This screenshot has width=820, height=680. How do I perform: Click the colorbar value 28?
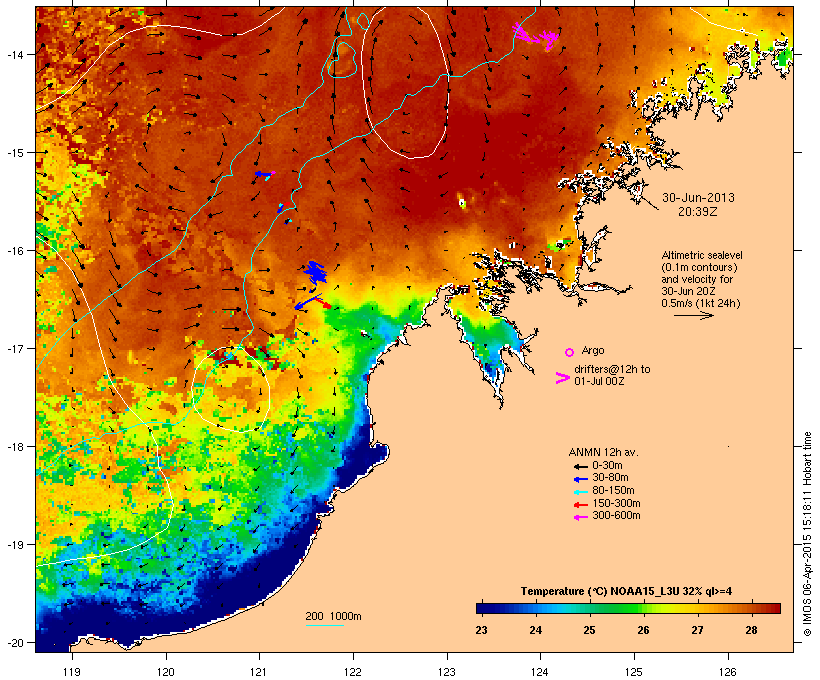point(751,630)
